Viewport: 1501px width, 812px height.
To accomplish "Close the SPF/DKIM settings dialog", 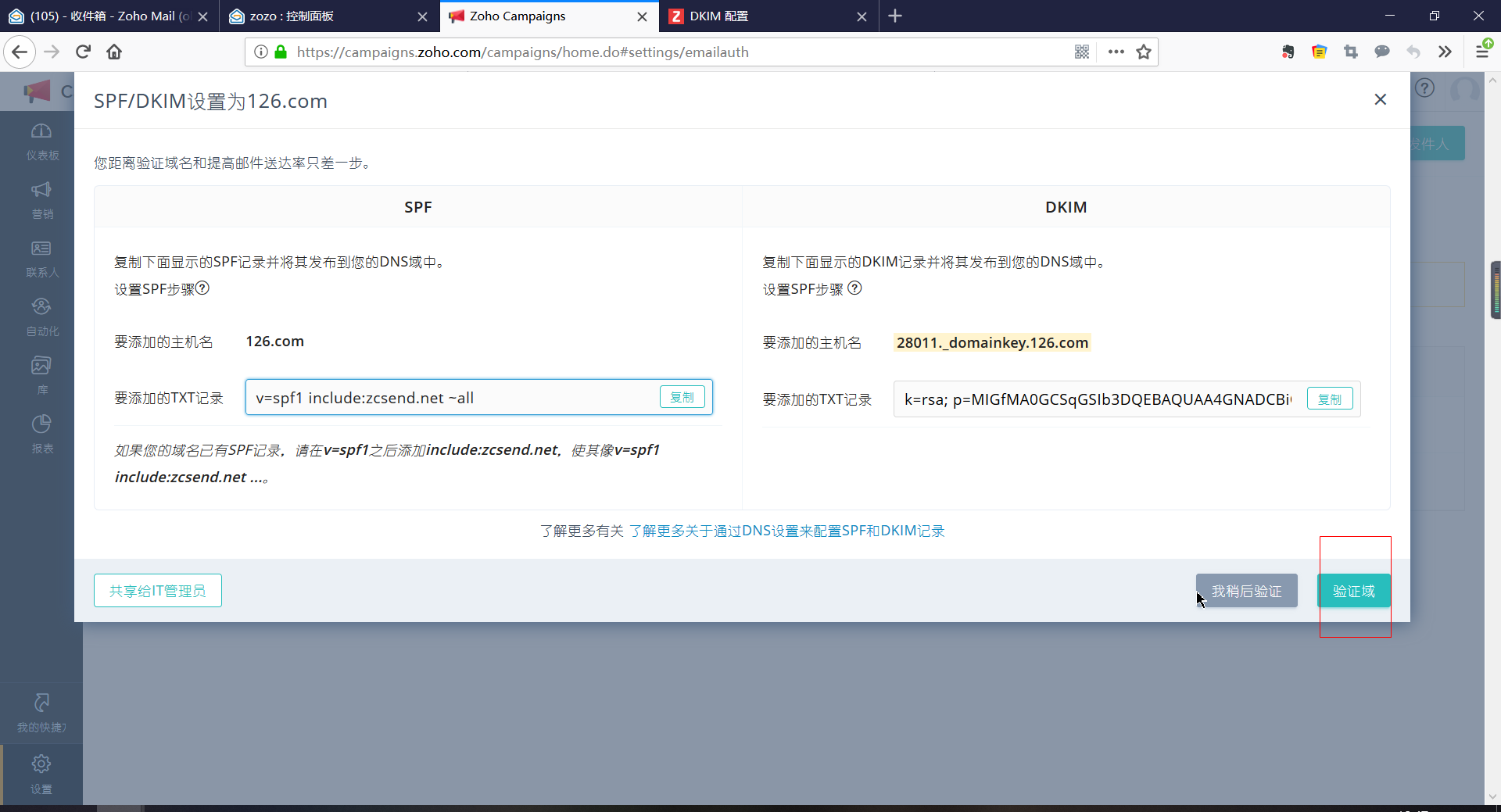I will (x=1380, y=99).
